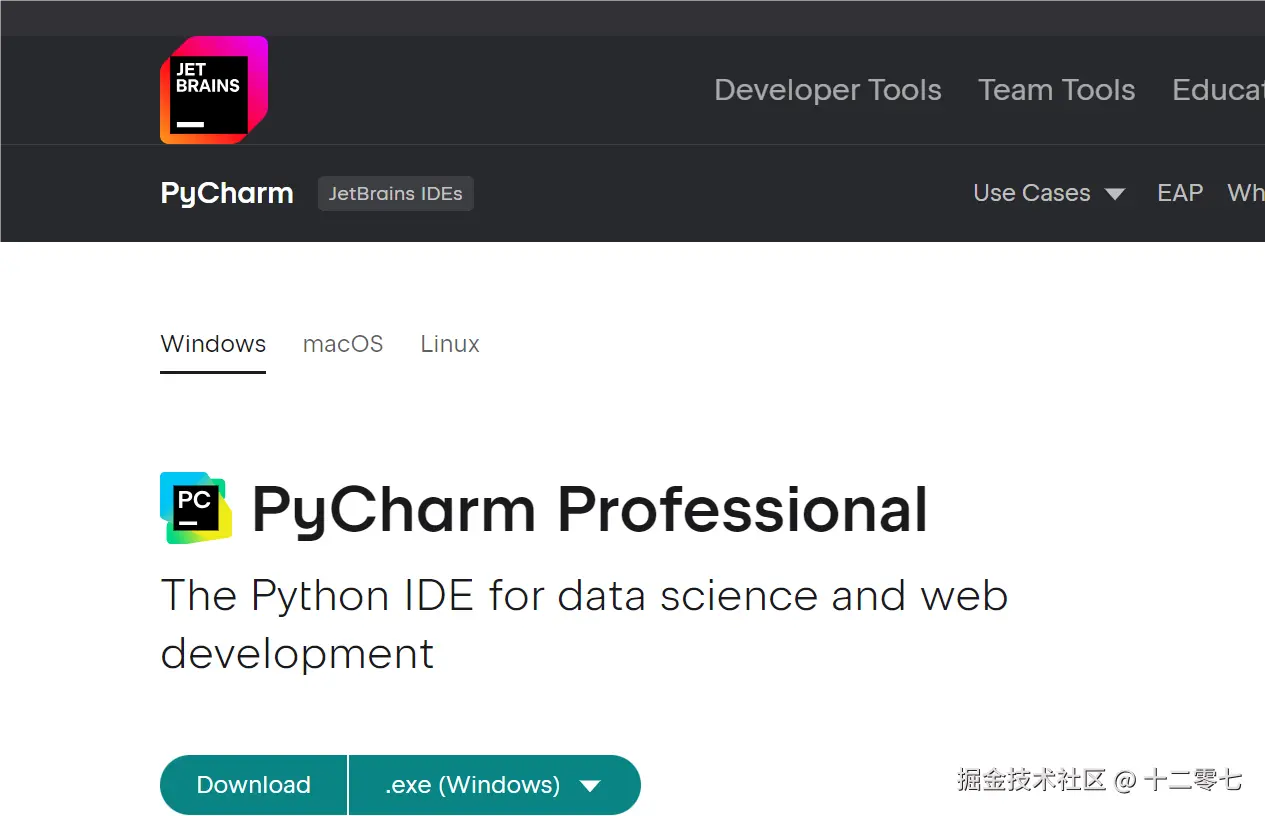Click the cut-off "Wh" navigation item
The height and width of the screenshot is (816, 1265).
pyautogui.click(x=1245, y=193)
